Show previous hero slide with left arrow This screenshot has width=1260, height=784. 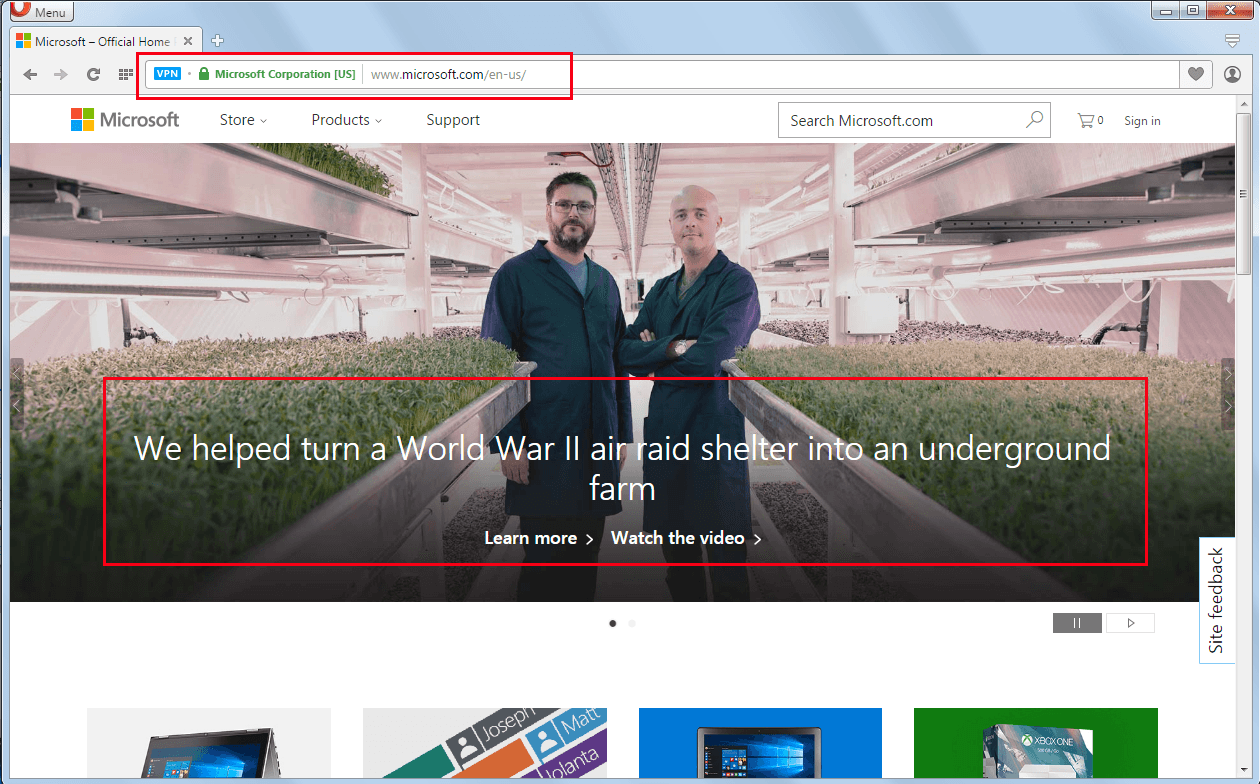click(x=16, y=394)
